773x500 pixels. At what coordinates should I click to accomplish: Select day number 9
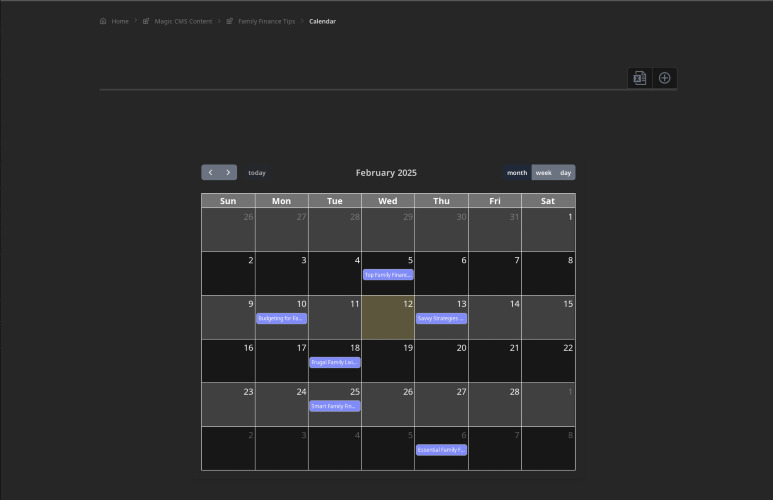coord(251,304)
